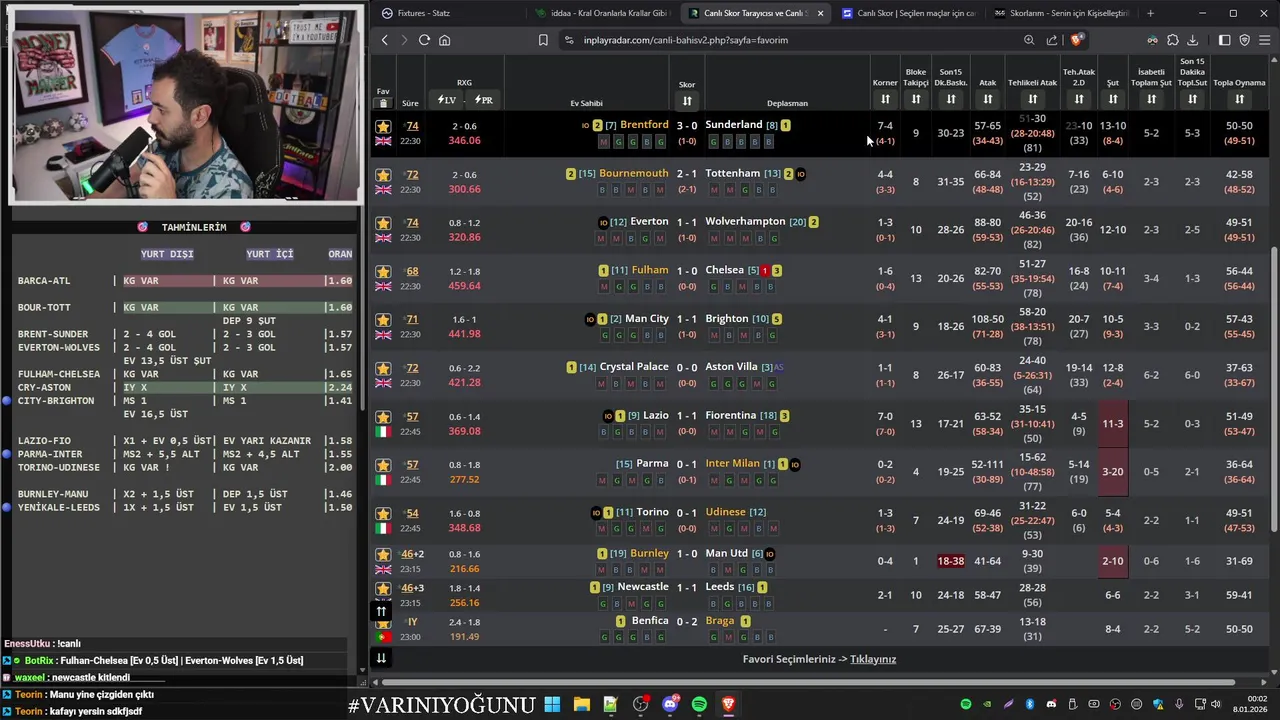
Task: Go back to the previous page in browser
Action: pyautogui.click(x=384, y=40)
